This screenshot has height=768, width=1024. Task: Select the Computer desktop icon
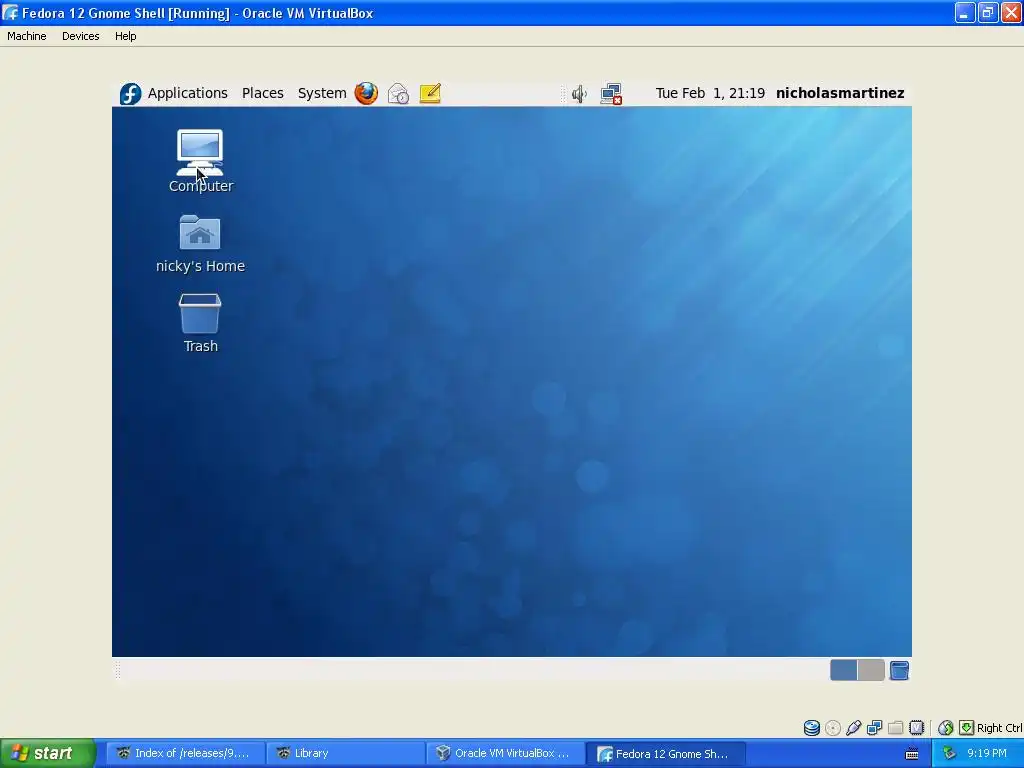pyautogui.click(x=200, y=161)
